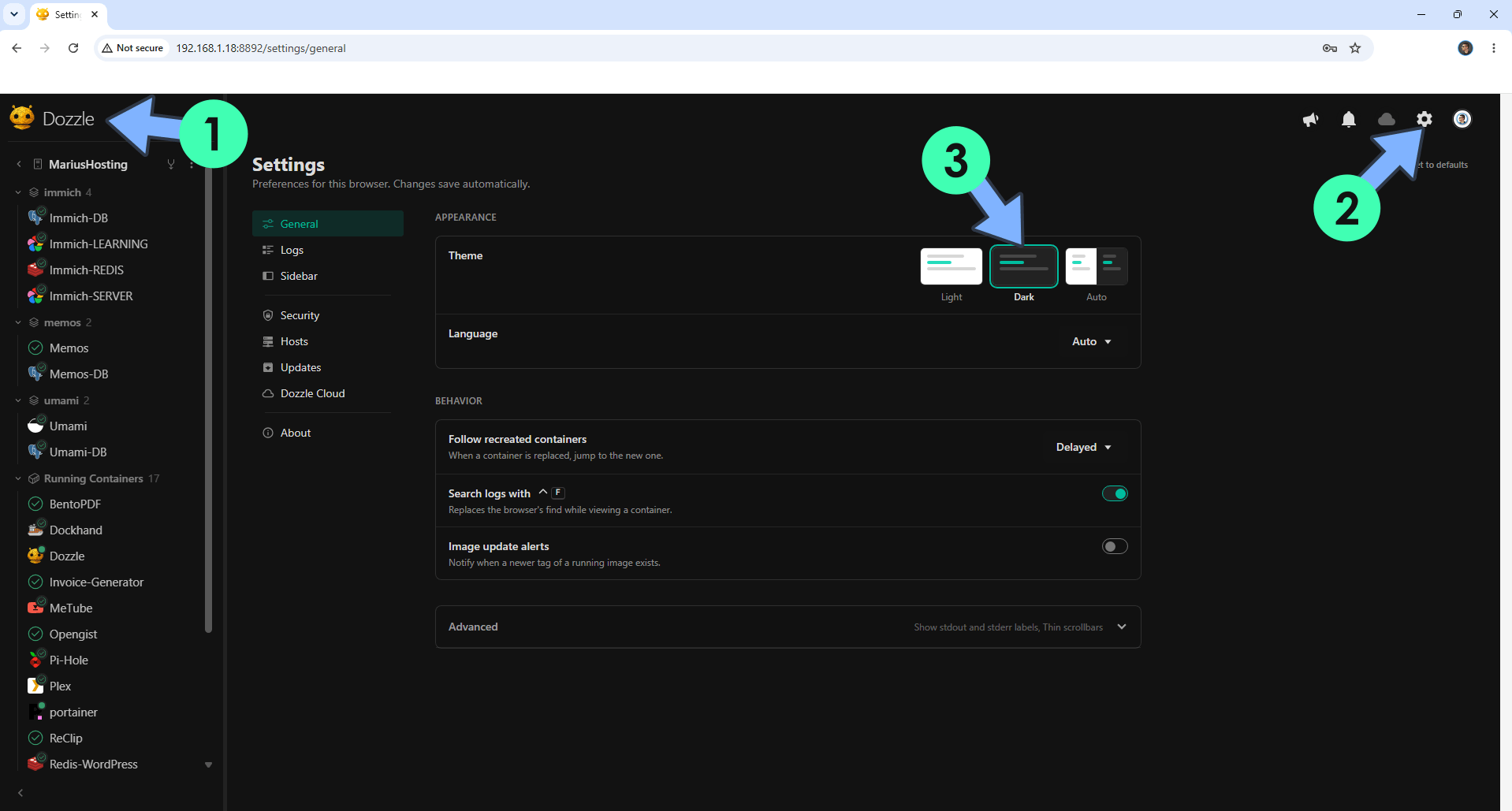Open the Memos container
The image size is (1512, 811).
[69, 348]
